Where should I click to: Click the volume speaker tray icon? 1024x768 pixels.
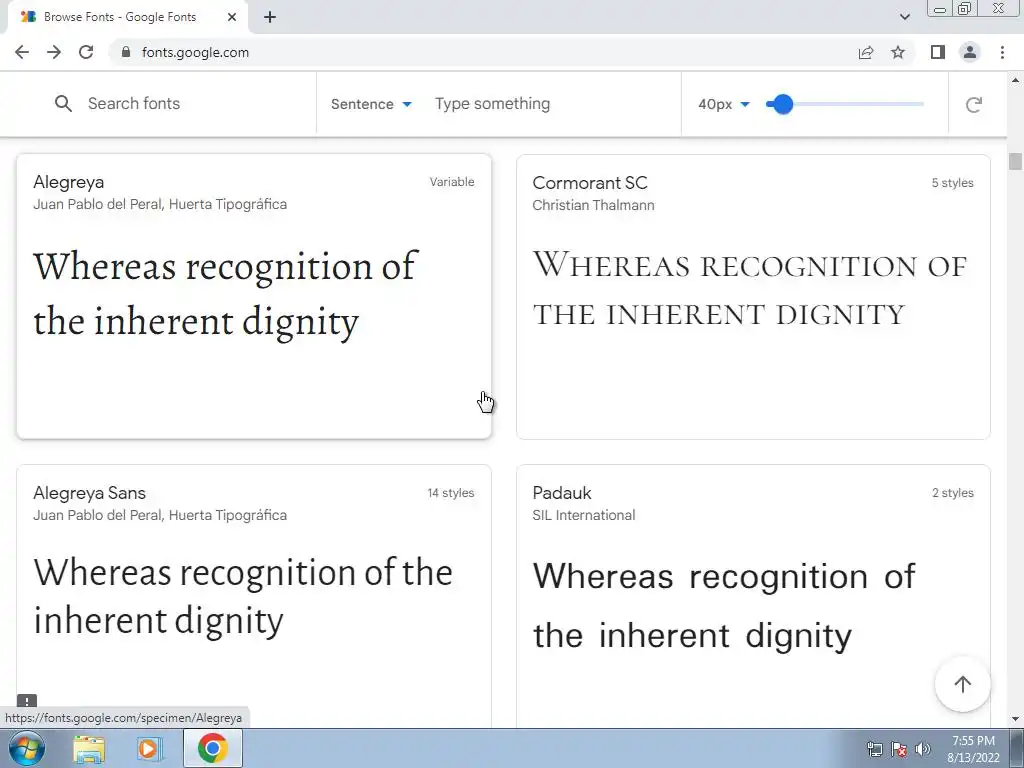click(x=923, y=749)
